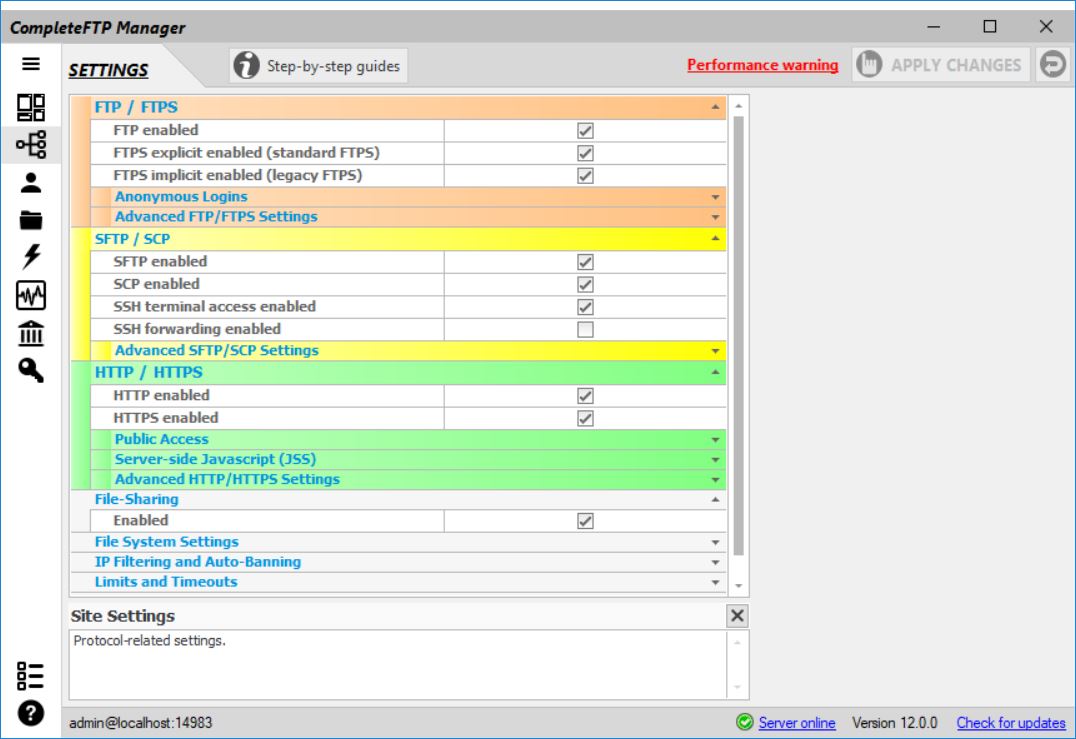
Task: Expand File System Settings arrow
Action: click(715, 542)
